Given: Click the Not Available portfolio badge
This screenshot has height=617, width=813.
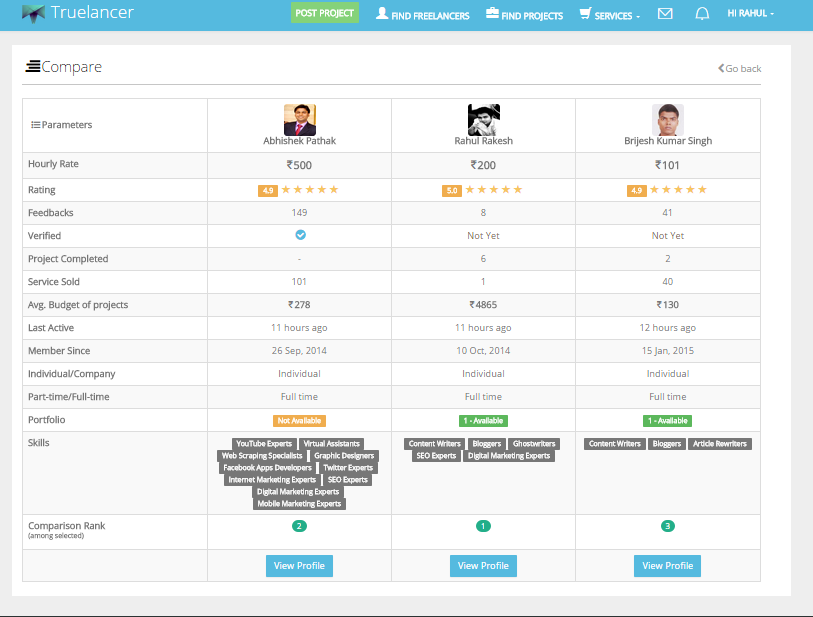Looking at the screenshot, I should (x=299, y=420).
